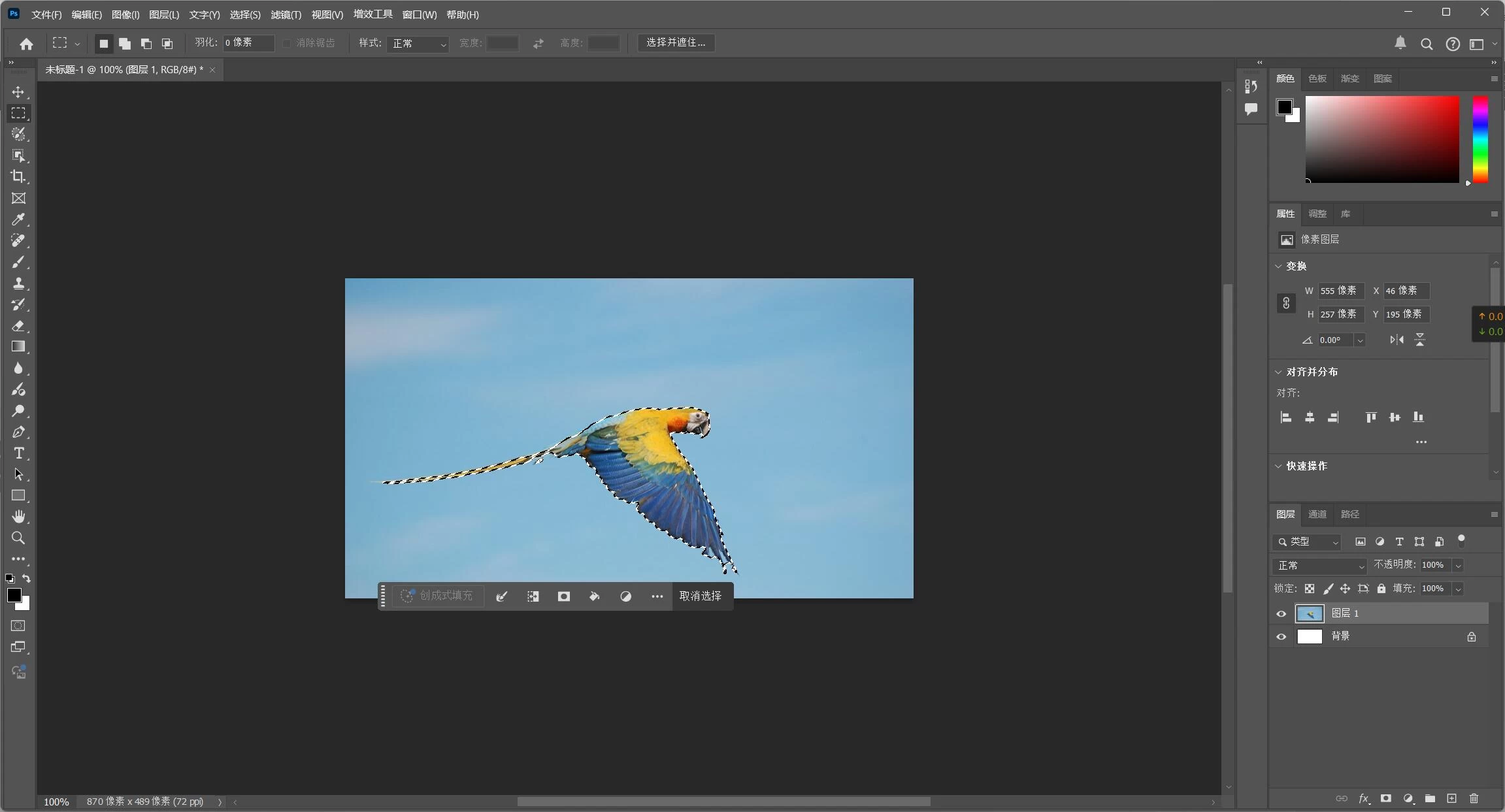Image resolution: width=1505 pixels, height=812 pixels.
Task: Select the Hand tool
Action: [x=18, y=517]
